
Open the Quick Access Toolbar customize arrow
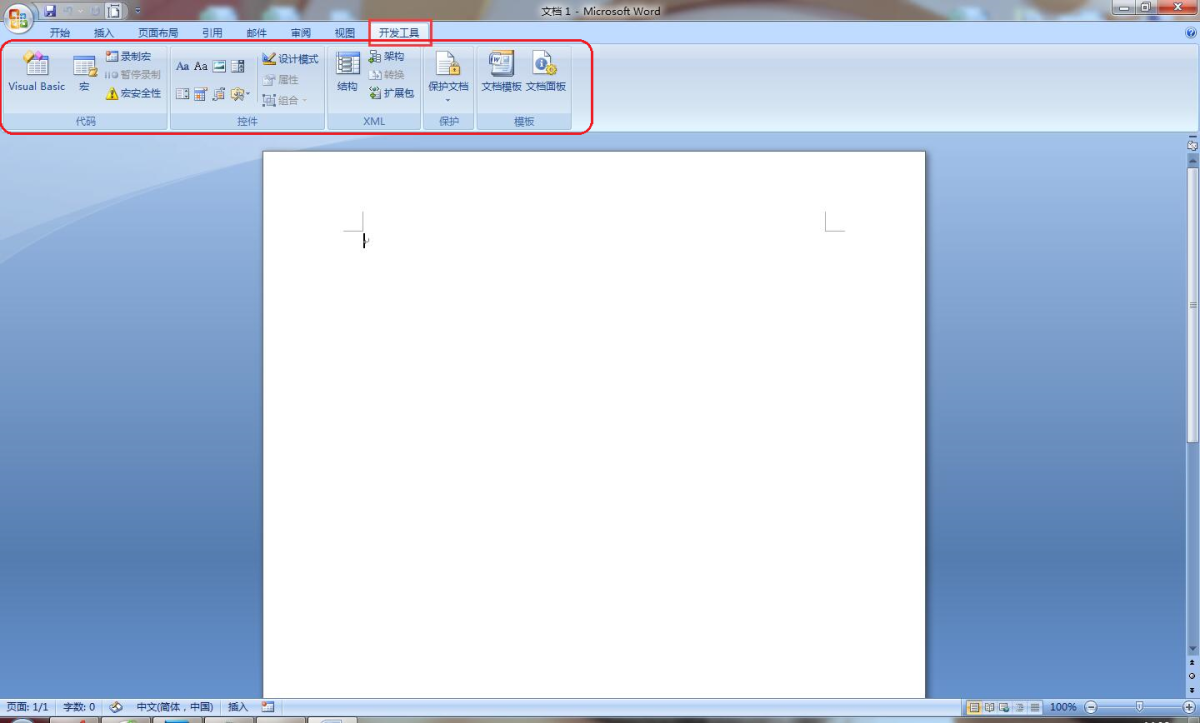(x=138, y=11)
